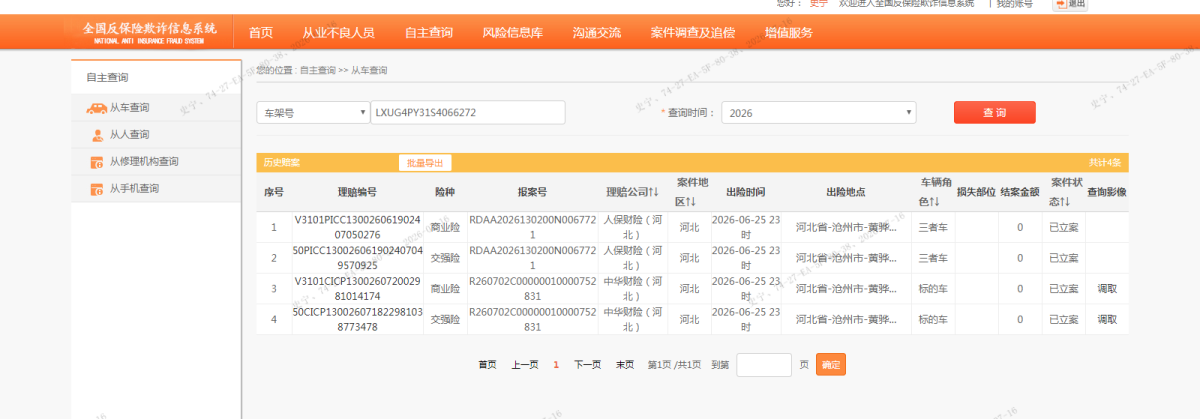Click the system logo 全国反保险欺诈信息系统
Screen dimensions: 1200x419
pyautogui.click(x=149, y=32)
